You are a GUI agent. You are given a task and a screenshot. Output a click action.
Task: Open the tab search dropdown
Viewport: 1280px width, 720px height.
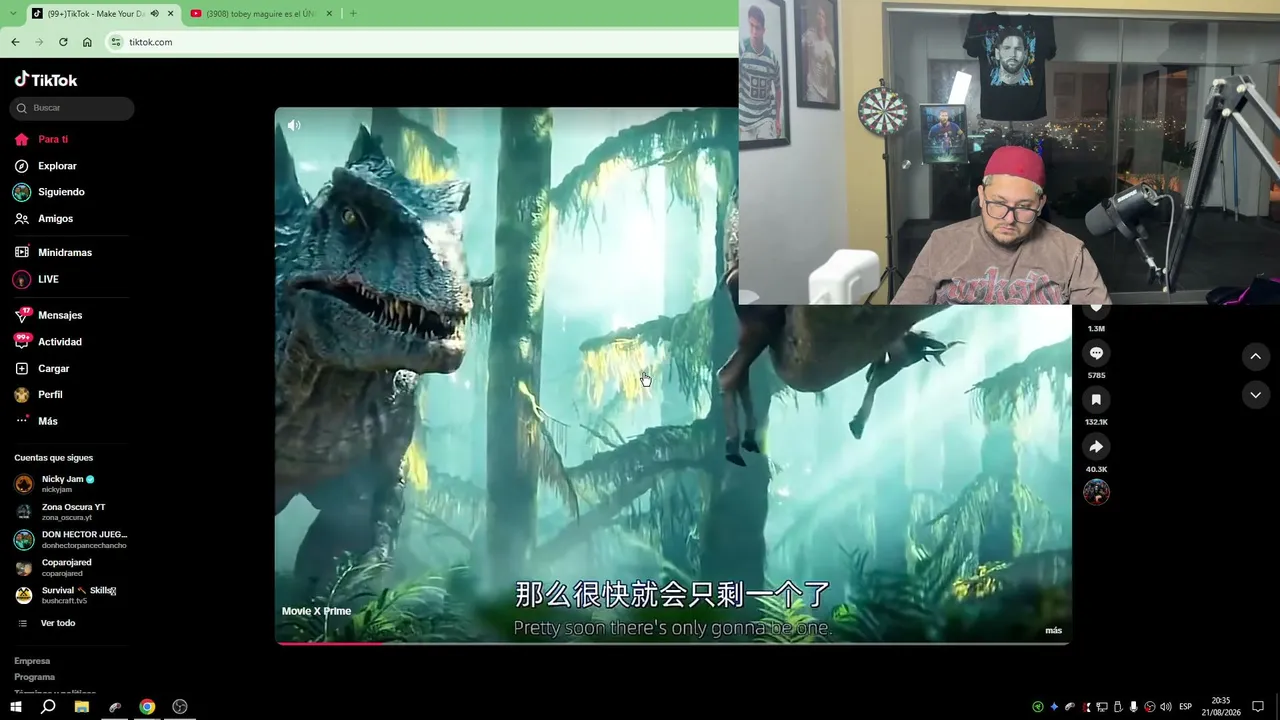click(x=12, y=13)
